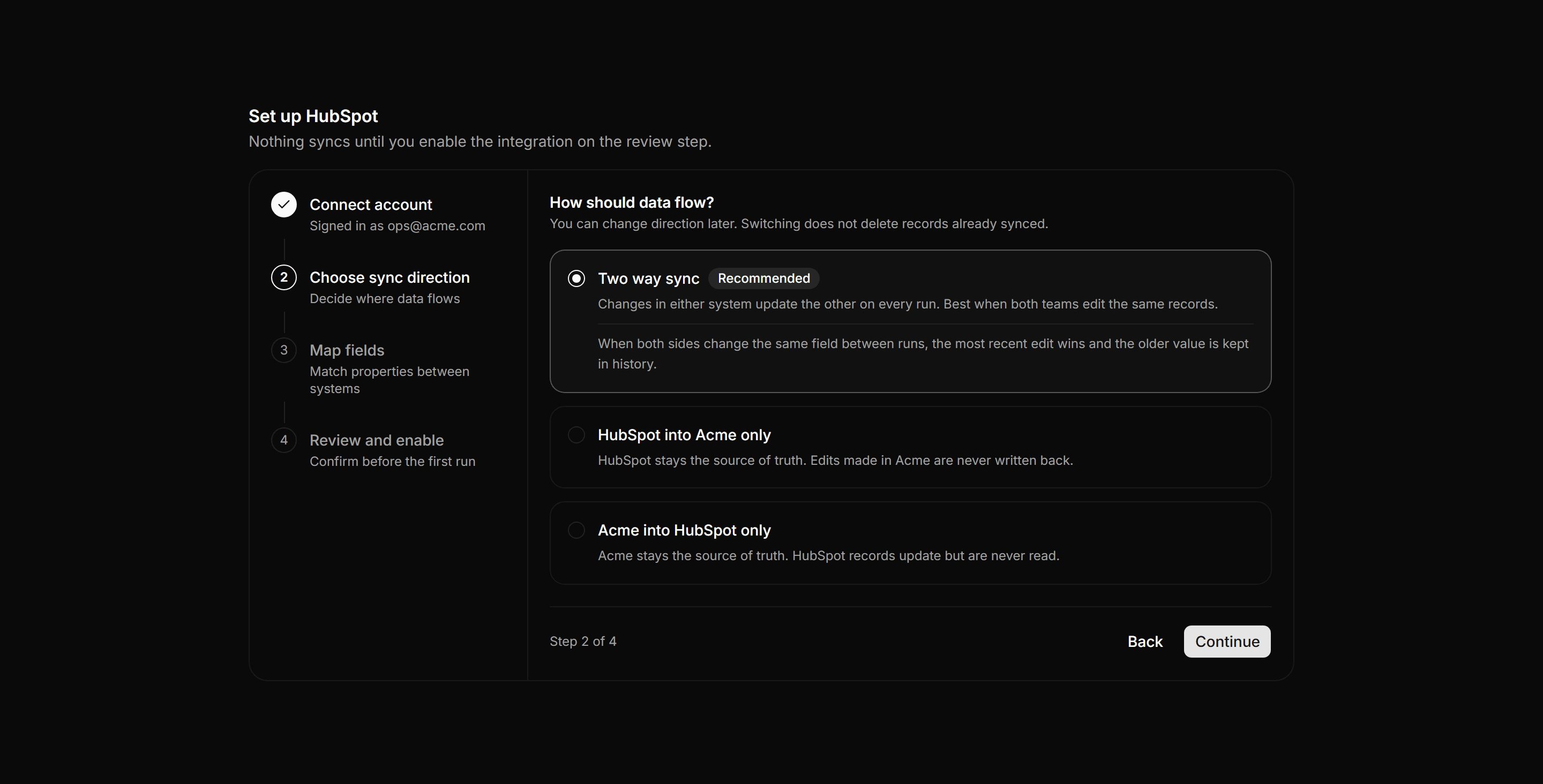1543x784 pixels.
Task: Click the Back button
Action: (x=1145, y=642)
